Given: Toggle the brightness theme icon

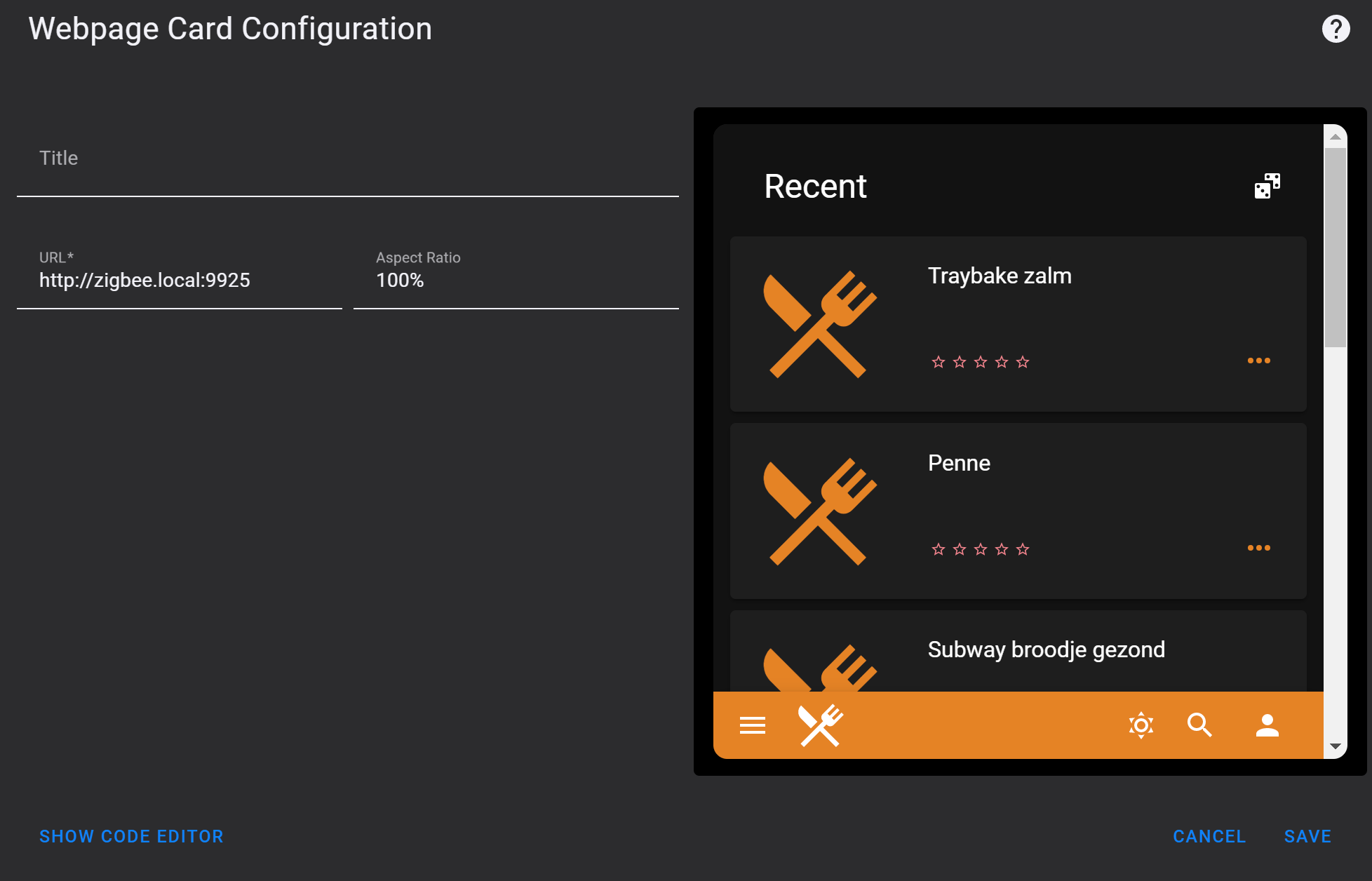Looking at the screenshot, I should point(1141,725).
